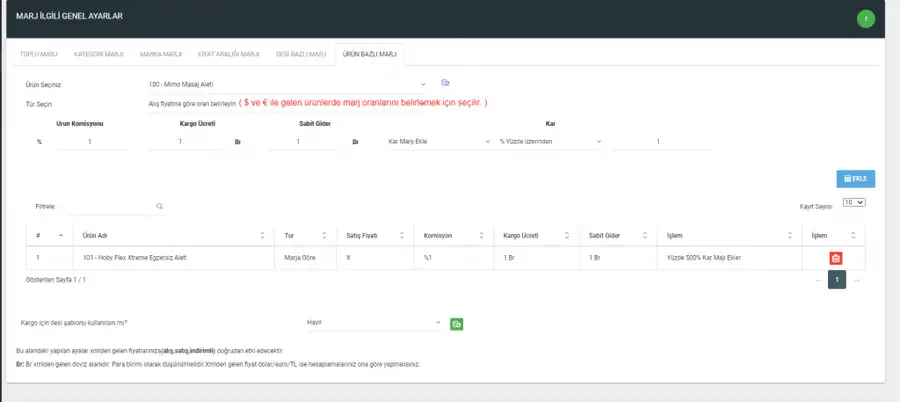Click the Kar value input field

[662, 141]
